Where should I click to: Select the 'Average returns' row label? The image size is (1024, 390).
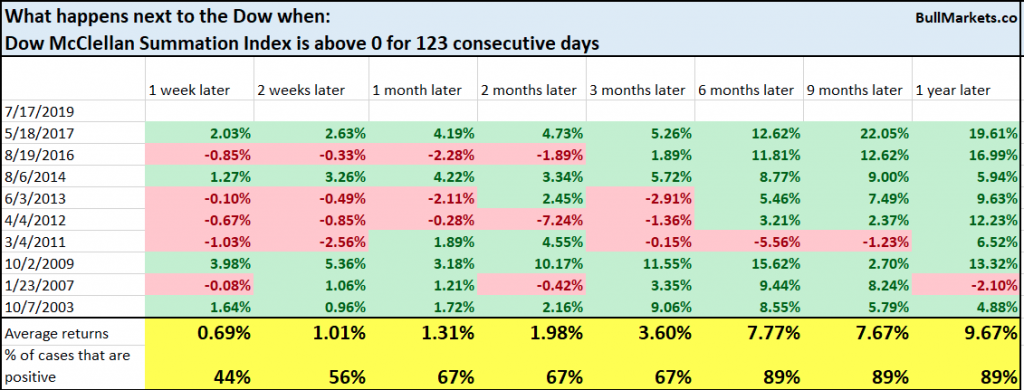coord(73,334)
